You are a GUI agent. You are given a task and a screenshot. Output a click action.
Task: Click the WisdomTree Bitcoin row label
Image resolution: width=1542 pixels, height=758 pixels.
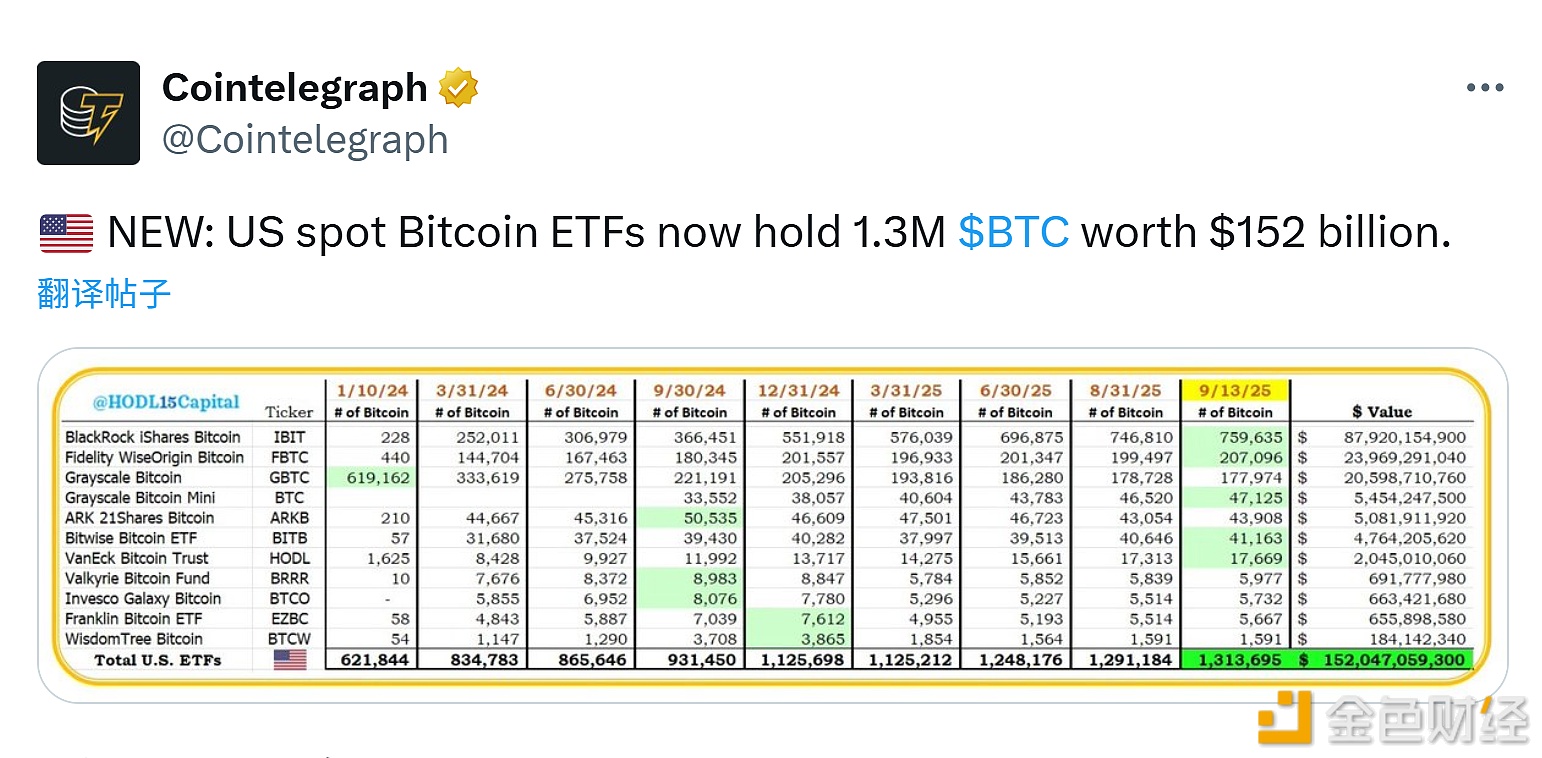(134, 639)
